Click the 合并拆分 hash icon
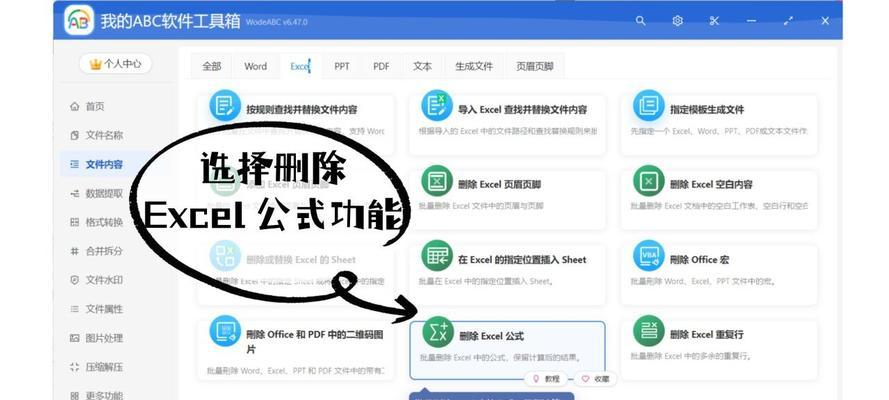This screenshot has height=400, width=889. [74, 251]
